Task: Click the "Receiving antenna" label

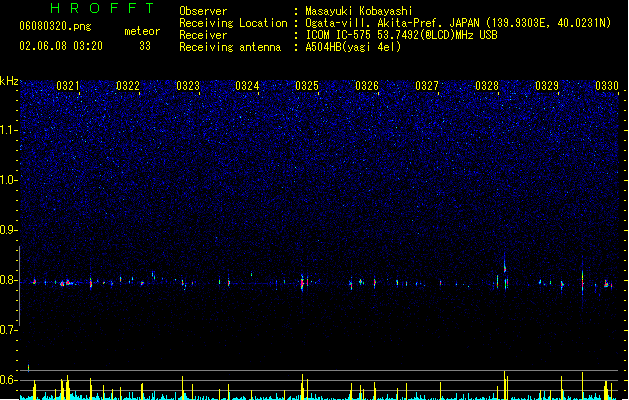Action: (x=230, y=47)
